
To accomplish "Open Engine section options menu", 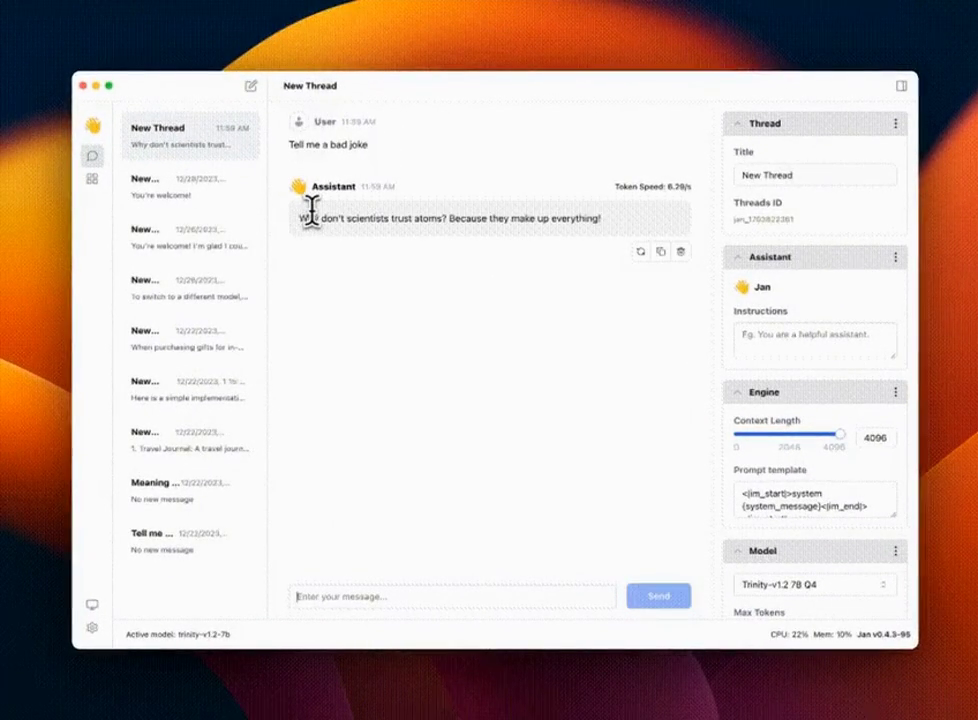I will 896,392.
